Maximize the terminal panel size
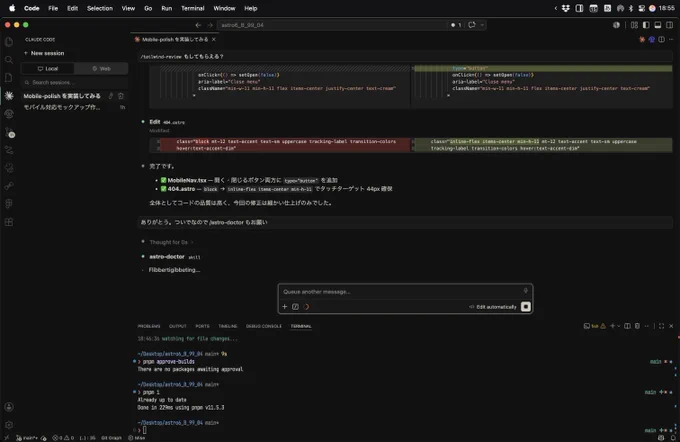680x442 pixels. pyautogui.click(x=661, y=326)
